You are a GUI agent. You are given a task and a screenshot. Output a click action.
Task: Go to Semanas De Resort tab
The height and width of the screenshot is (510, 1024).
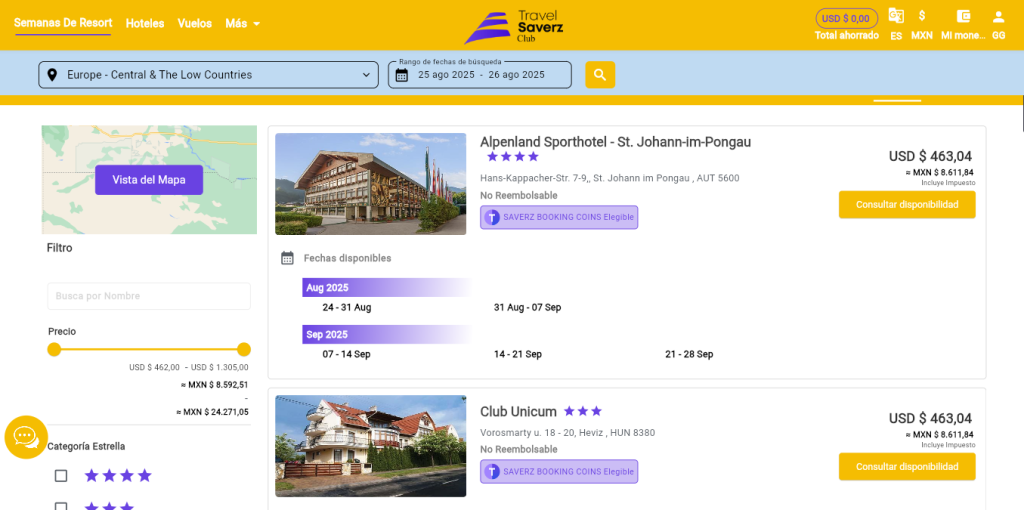63,23
